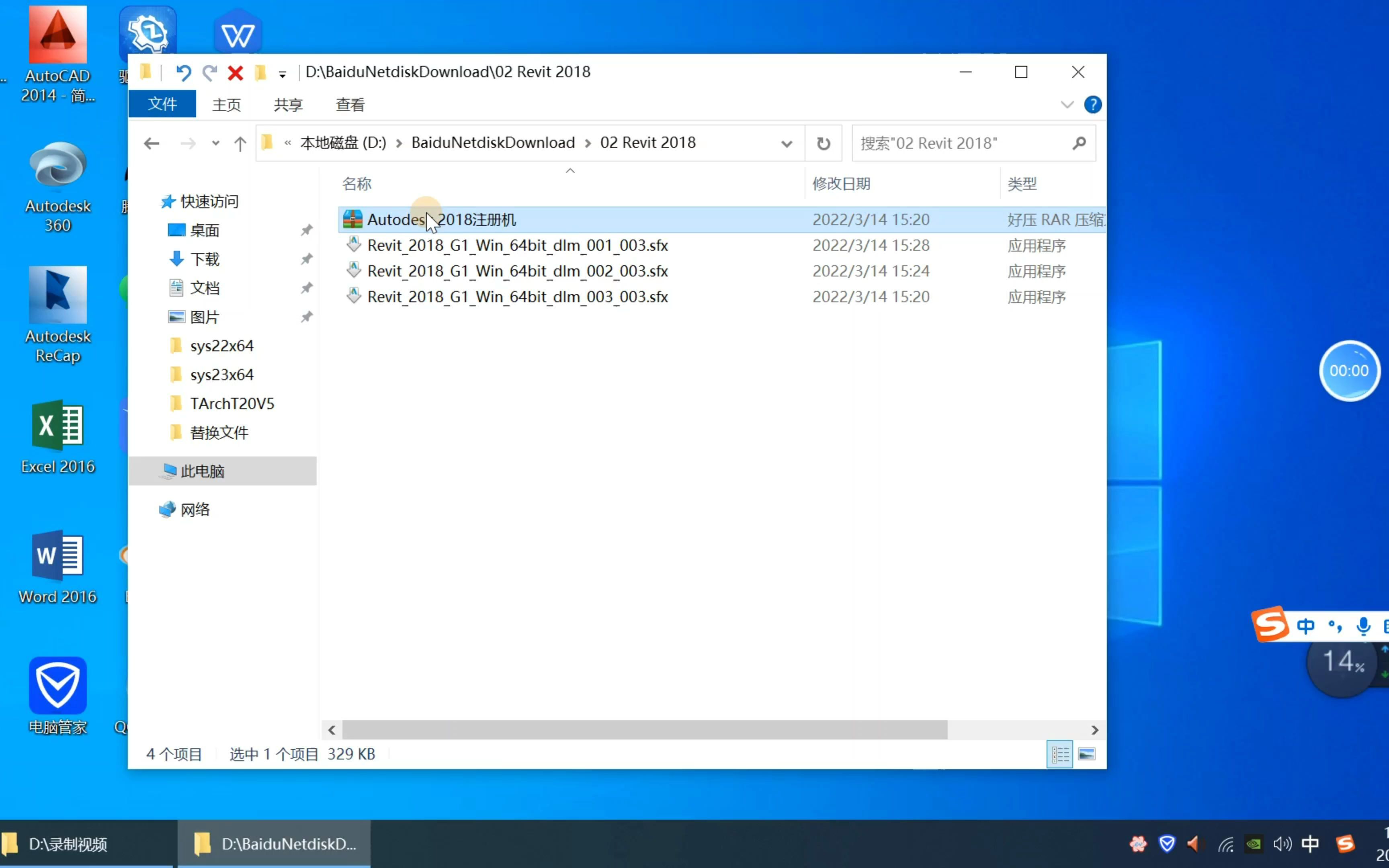Click the up-one-level arrow

tap(240, 143)
